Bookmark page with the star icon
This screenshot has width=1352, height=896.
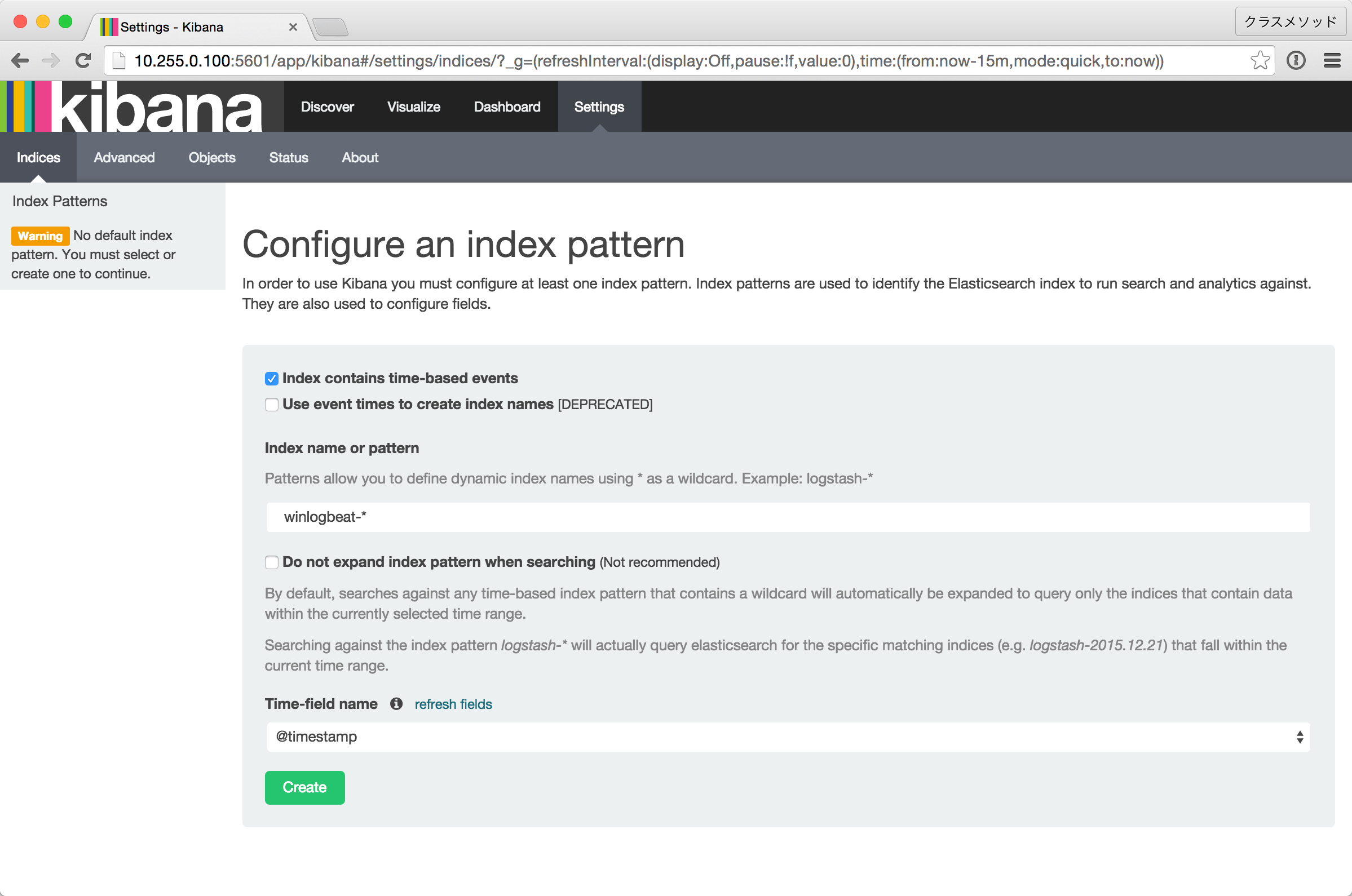(x=1260, y=60)
